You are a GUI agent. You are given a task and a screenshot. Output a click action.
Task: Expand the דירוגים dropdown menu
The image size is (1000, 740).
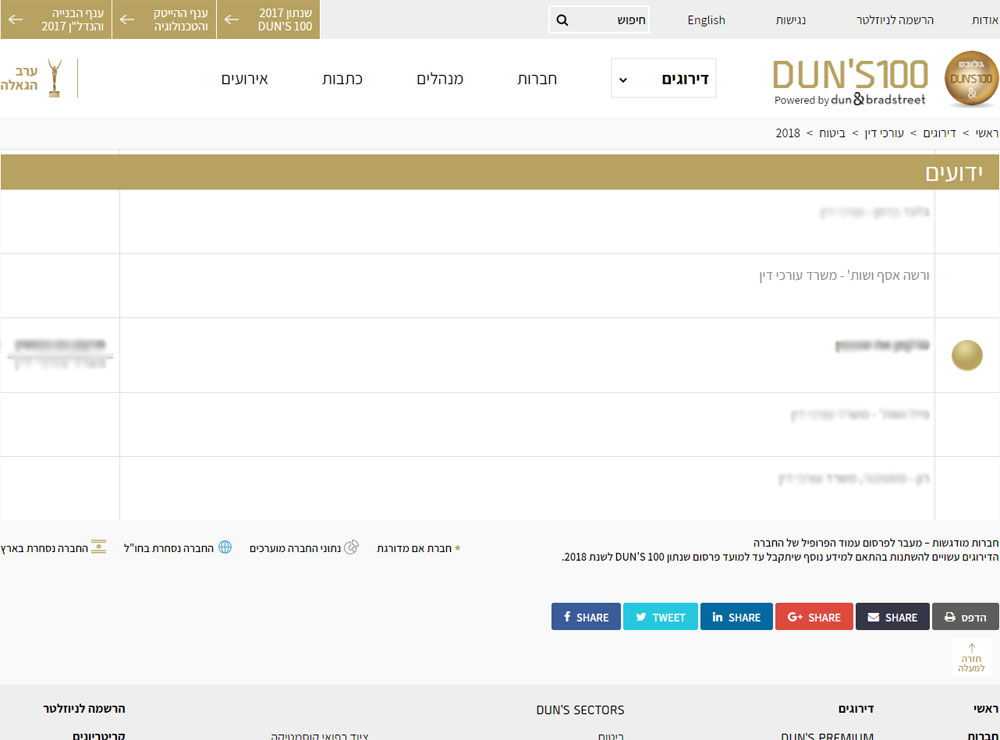[663, 78]
